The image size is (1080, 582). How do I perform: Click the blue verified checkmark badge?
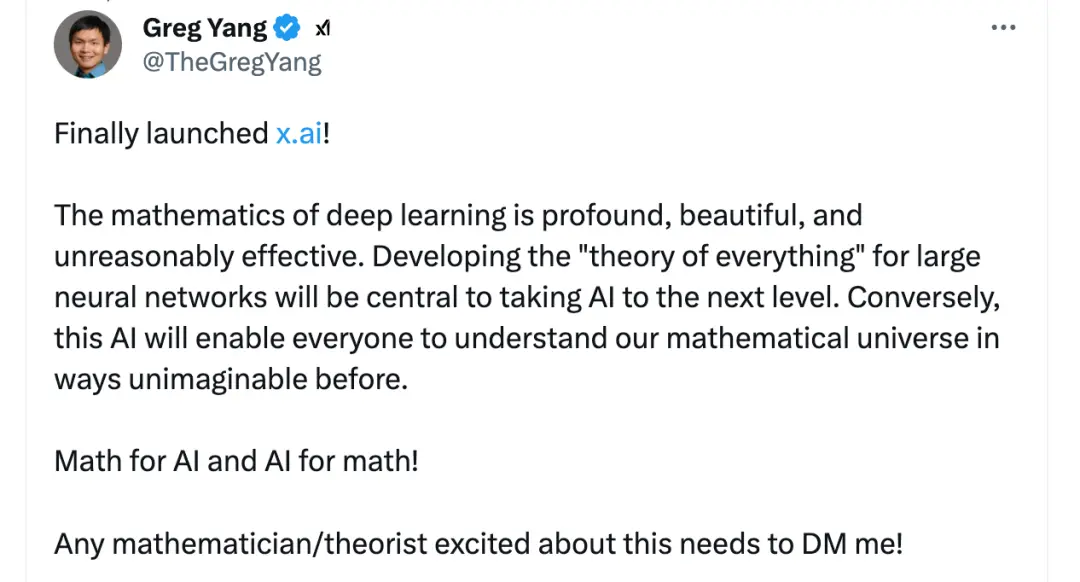(x=286, y=29)
